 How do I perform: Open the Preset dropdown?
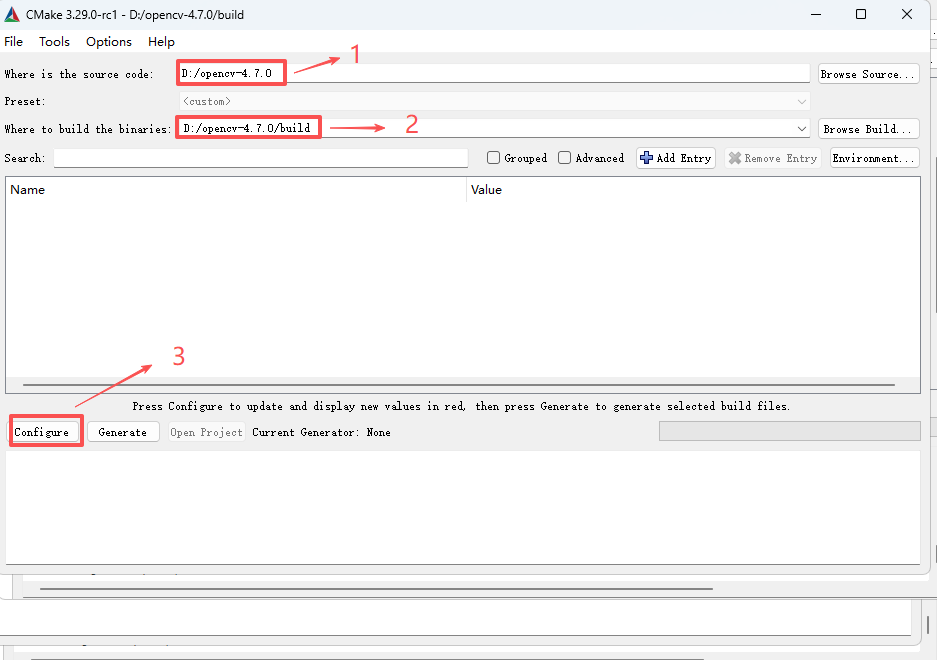coord(494,101)
